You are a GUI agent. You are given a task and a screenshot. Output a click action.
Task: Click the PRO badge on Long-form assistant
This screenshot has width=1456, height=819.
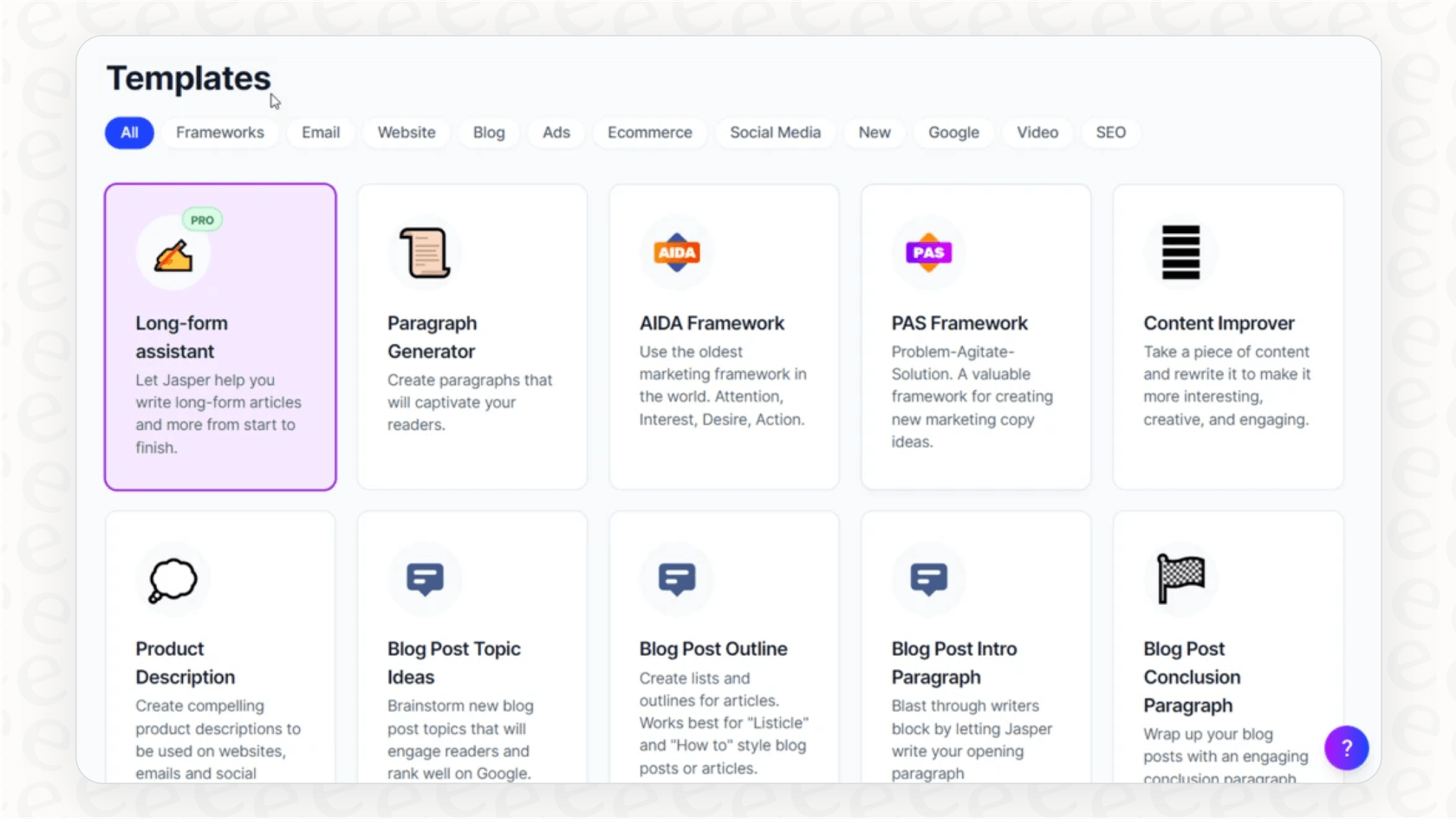pyautogui.click(x=201, y=219)
